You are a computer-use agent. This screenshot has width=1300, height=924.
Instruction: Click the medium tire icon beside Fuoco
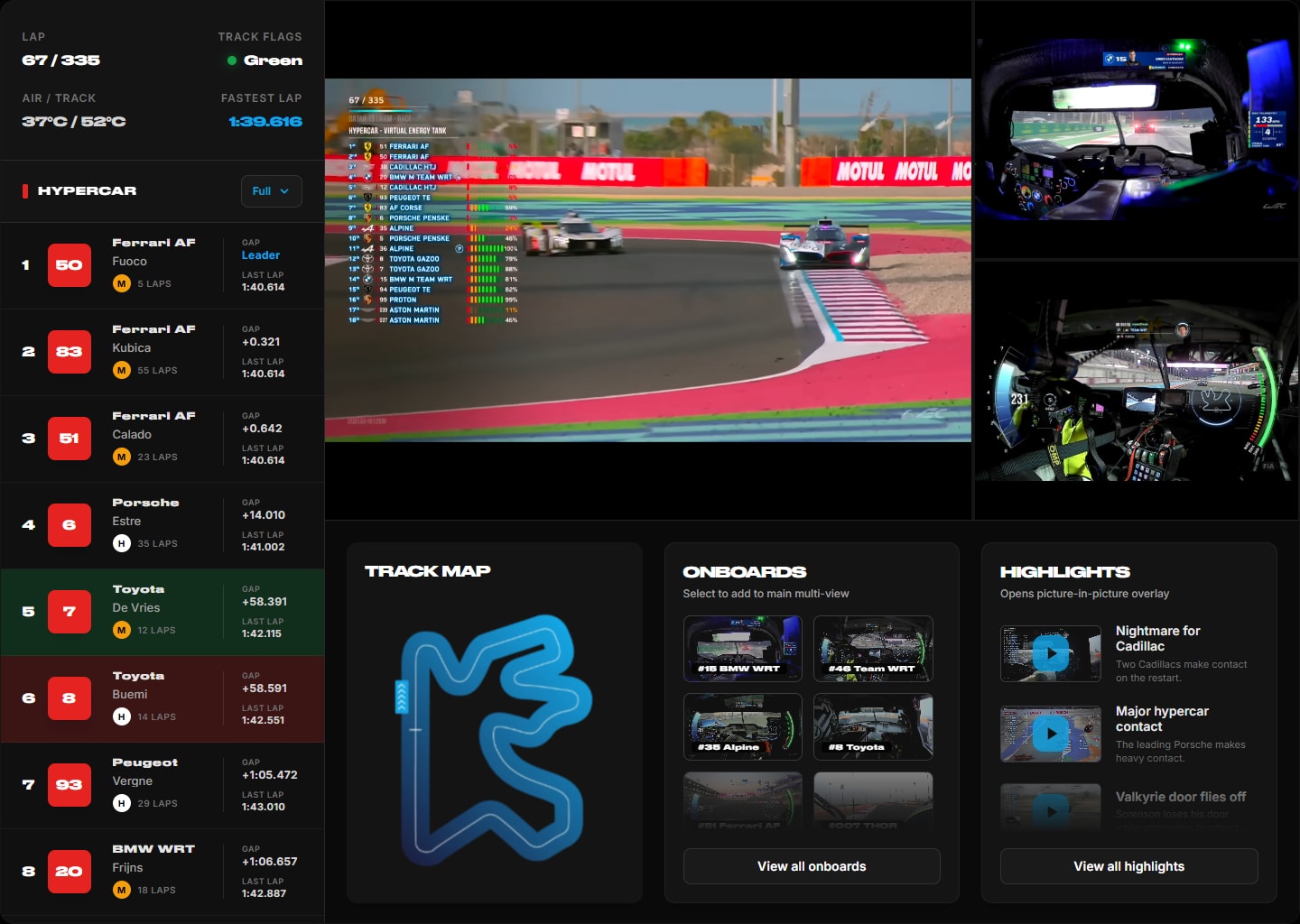tap(120, 283)
